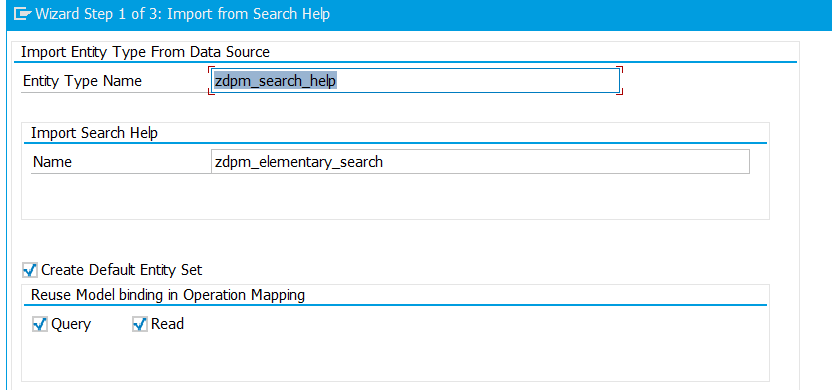Viewport: 832px width, 390px height.
Task: Click the highlighted zdpm_search_help text
Action: click(x=275, y=81)
